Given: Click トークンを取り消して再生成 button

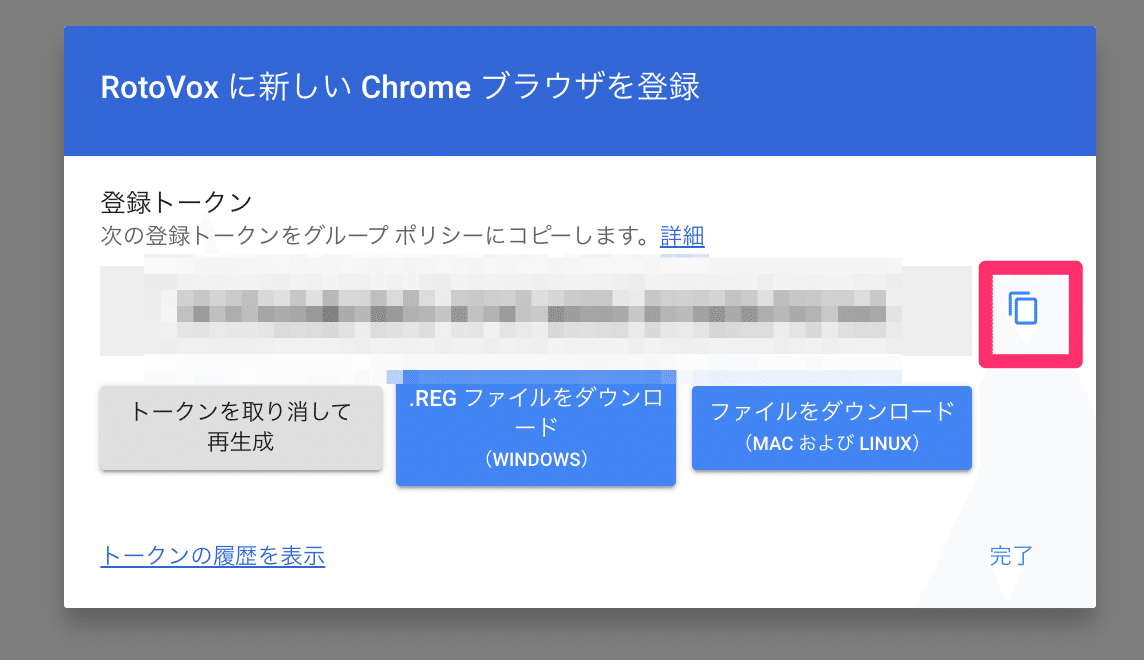Looking at the screenshot, I should click(241, 427).
